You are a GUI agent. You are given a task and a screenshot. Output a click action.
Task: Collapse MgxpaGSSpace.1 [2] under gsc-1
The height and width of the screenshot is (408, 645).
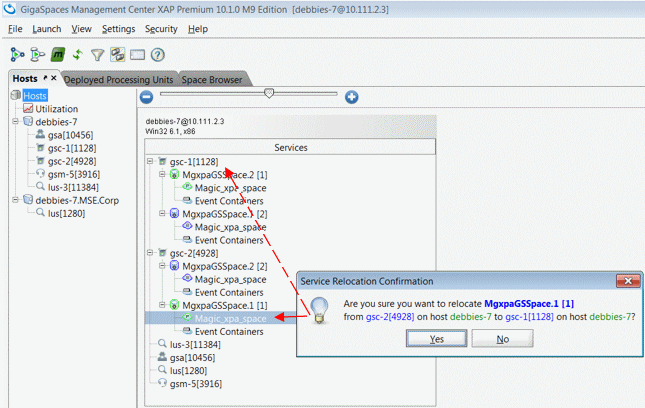(162, 213)
